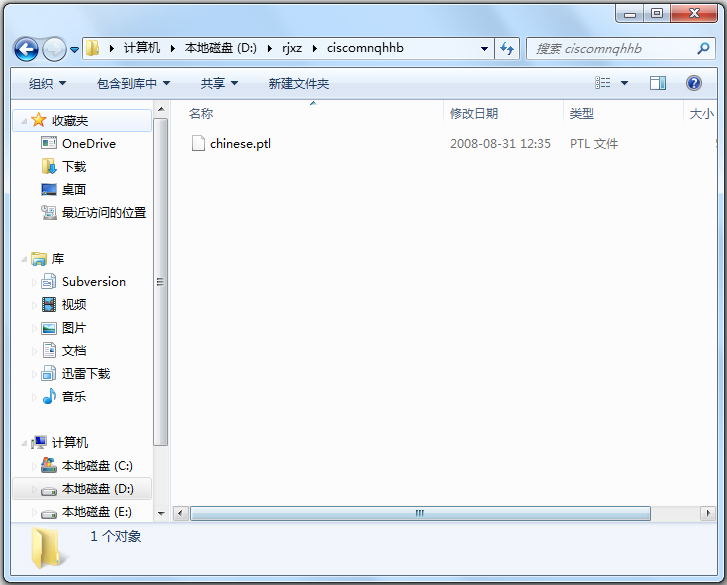Click 新建文件夹 new folder button

[x=298, y=83]
